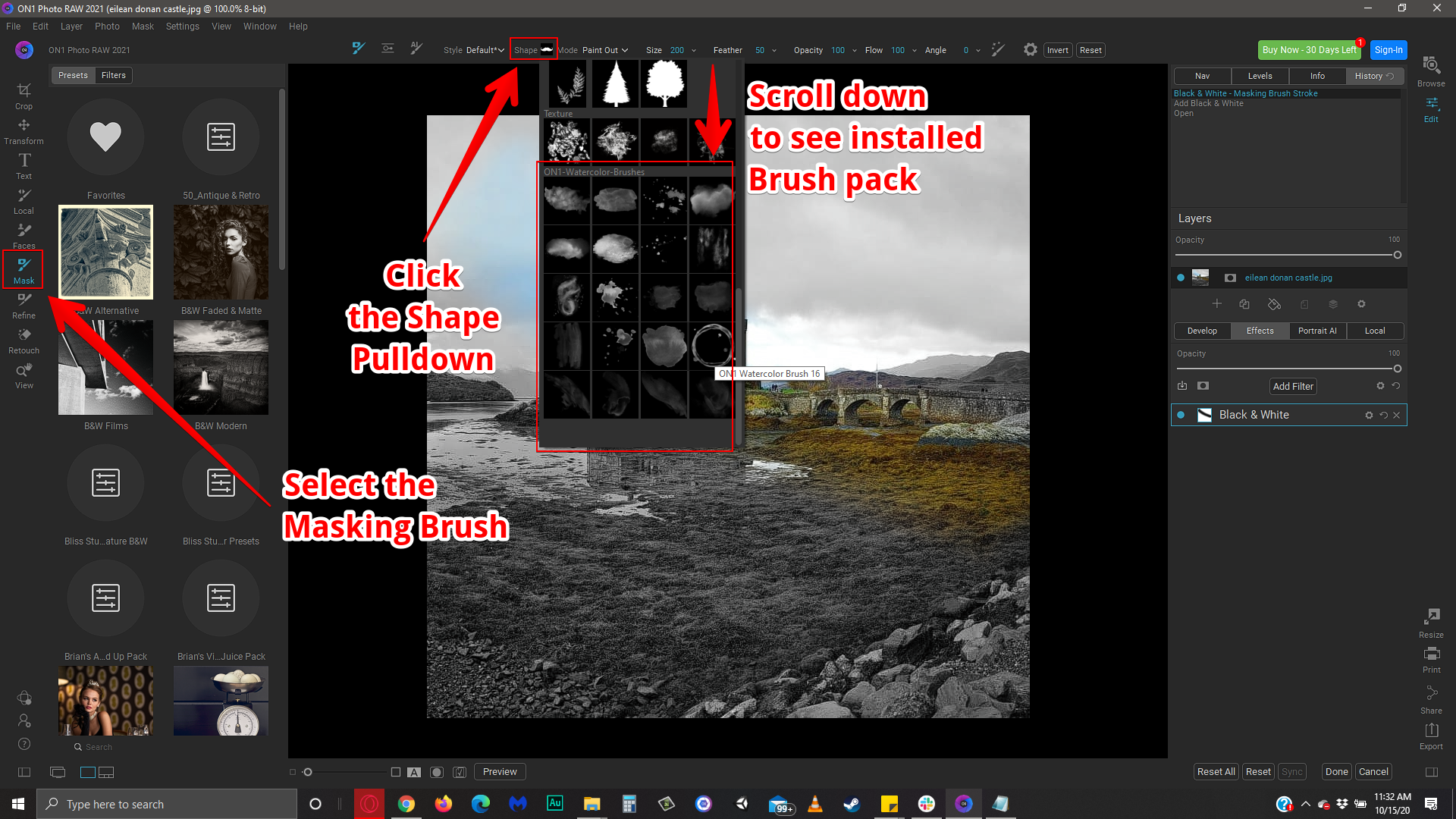Toggle the layer mask icon on castle layer
Screen dimensions: 1456x819
[1230, 278]
